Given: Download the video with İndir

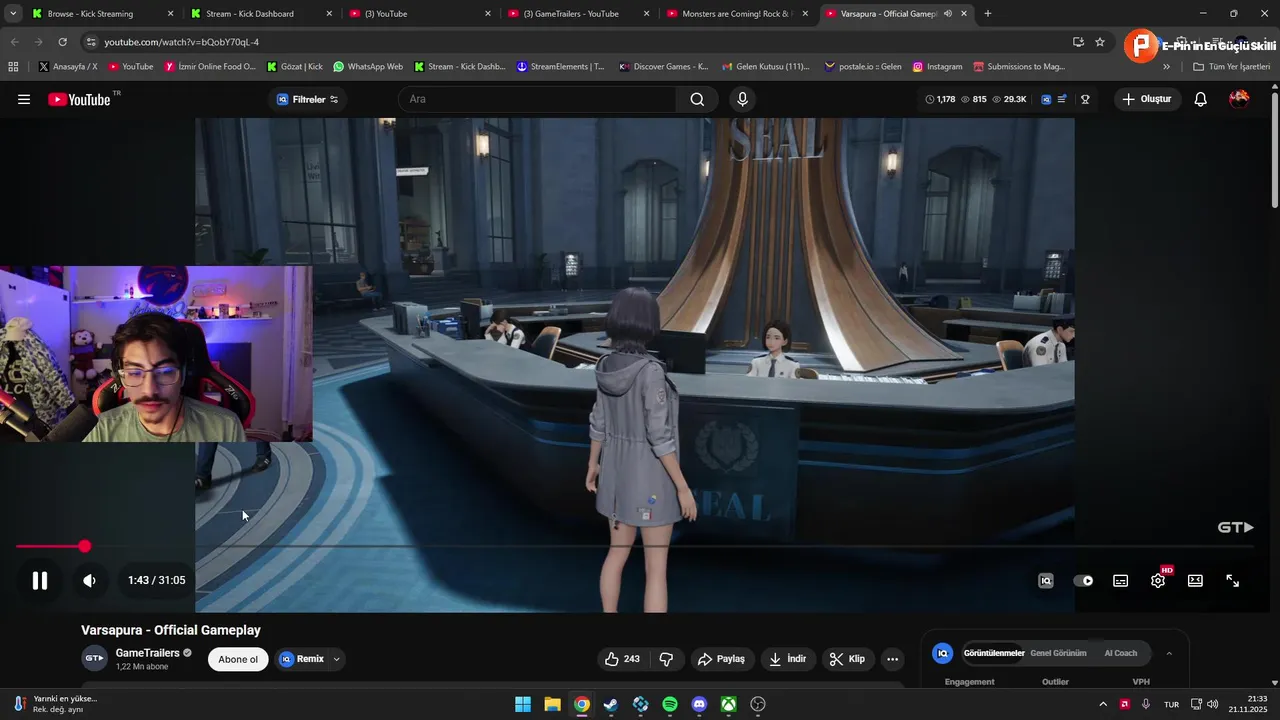Looking at the screenshot, I should tap(787, 659).
